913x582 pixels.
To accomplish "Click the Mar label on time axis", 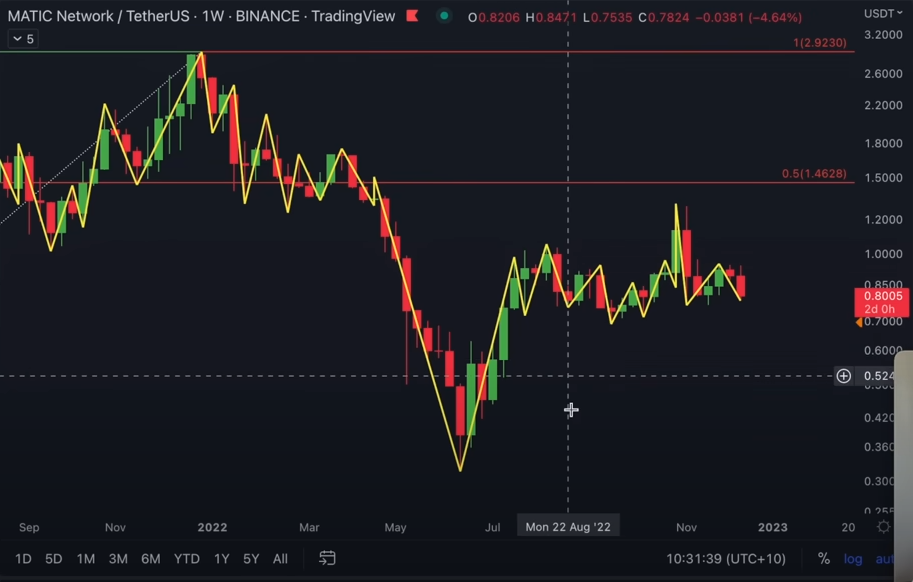I will pos(309,527).
